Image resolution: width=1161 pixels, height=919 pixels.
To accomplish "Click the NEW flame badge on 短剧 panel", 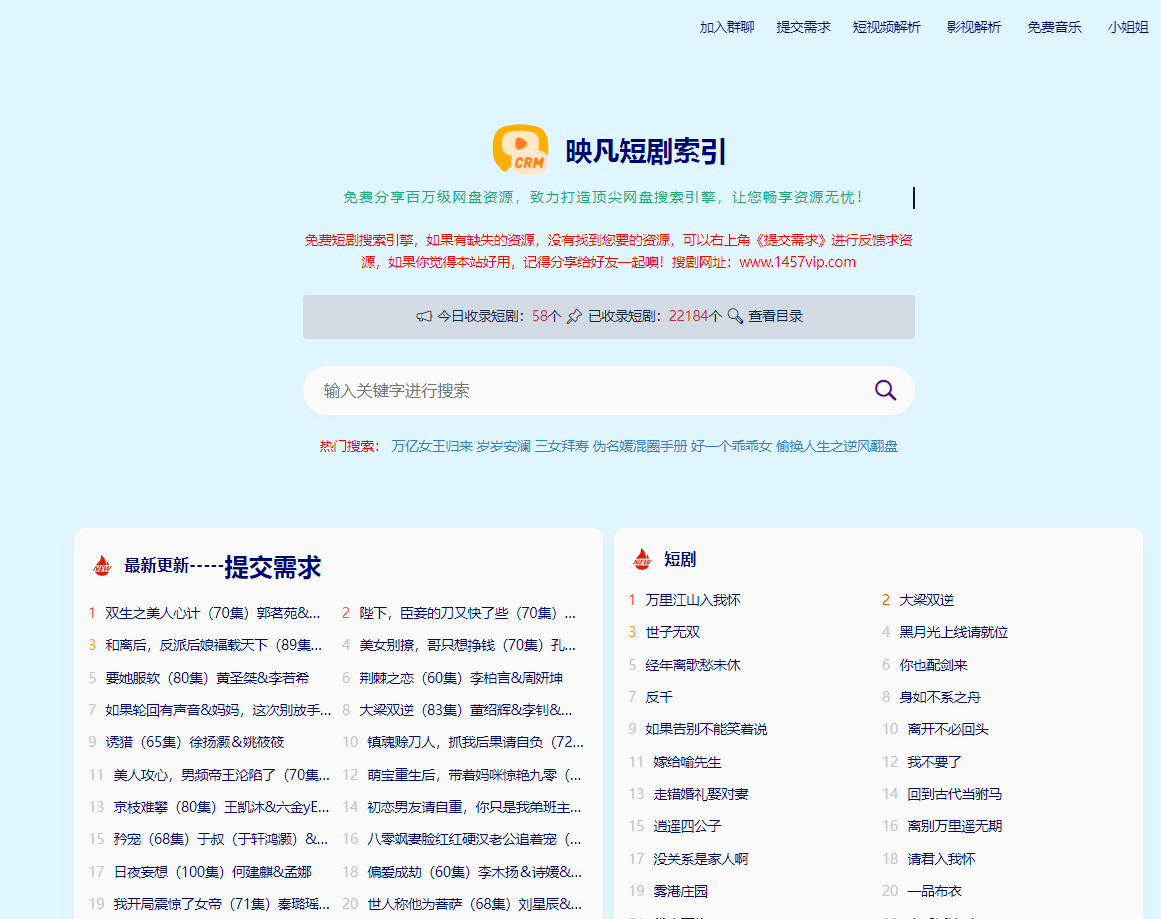I will click(640, 558).
